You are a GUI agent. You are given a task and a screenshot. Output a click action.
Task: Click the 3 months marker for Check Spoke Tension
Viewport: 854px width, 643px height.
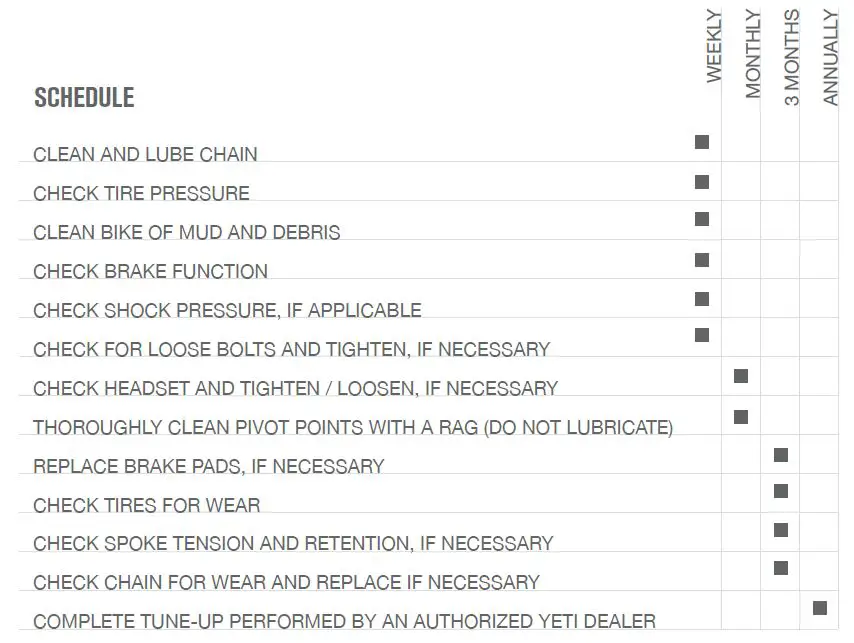click(x=781, y=530)
